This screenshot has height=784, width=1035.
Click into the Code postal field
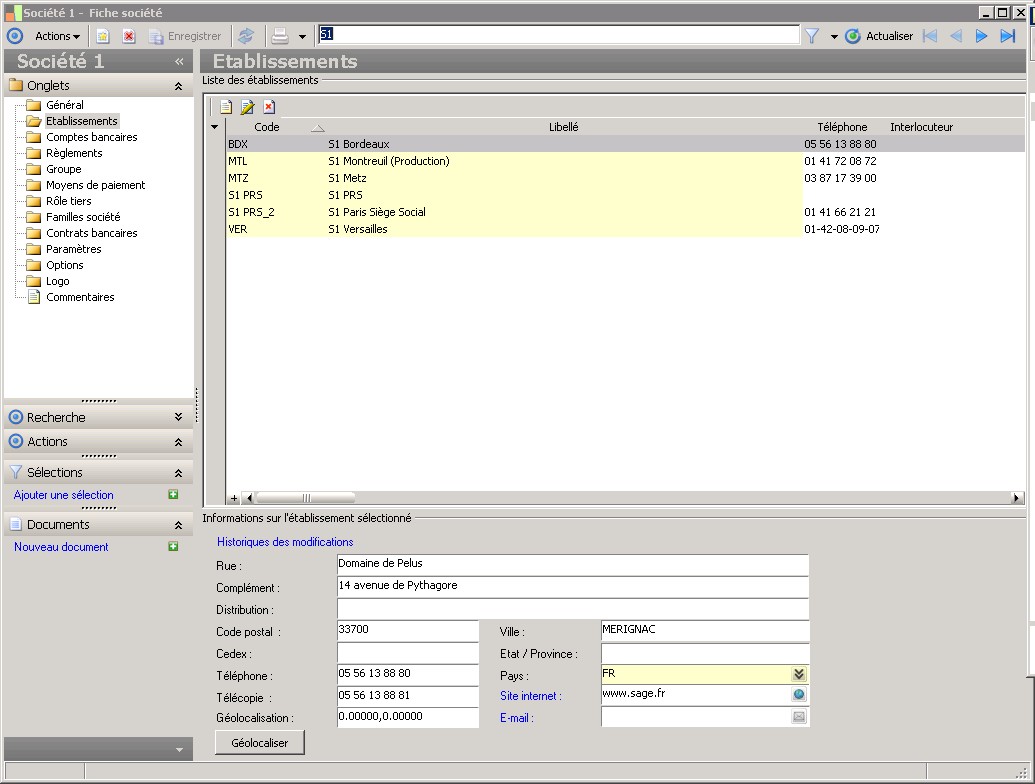(407, 631)
